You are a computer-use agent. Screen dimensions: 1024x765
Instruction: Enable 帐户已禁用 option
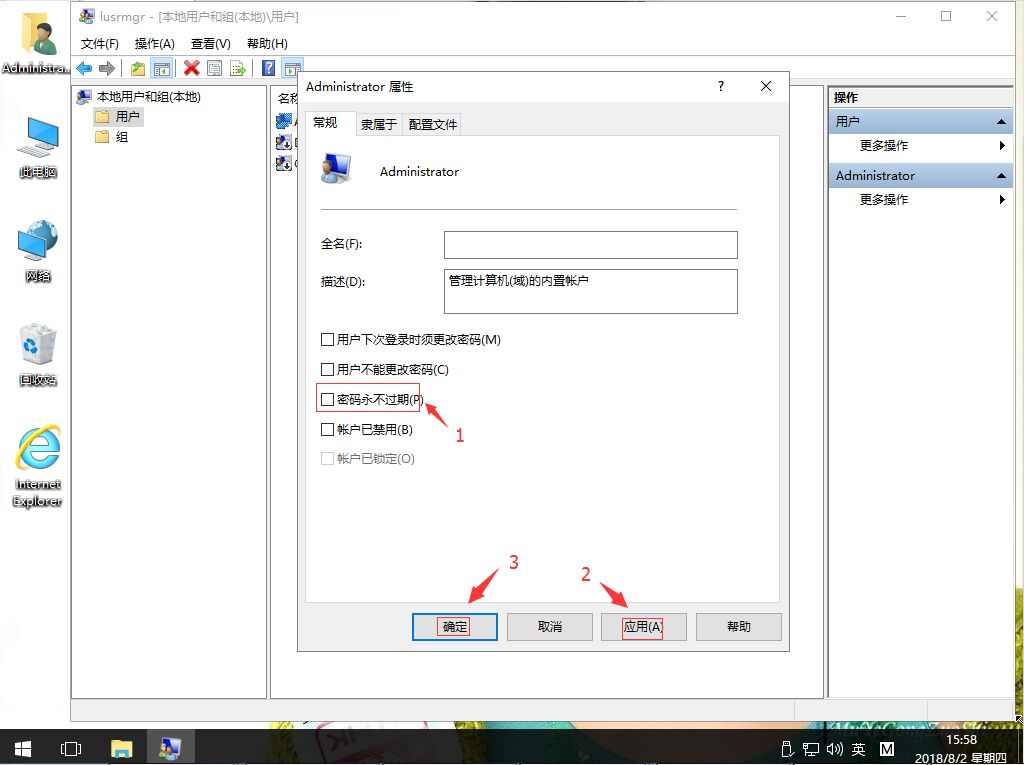[327, 428]
